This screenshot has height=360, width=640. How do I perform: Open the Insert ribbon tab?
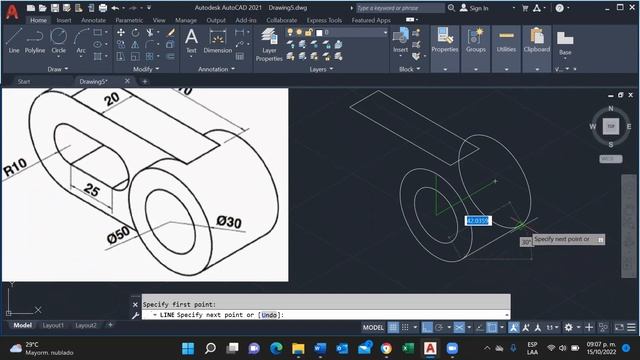point(64,20)
